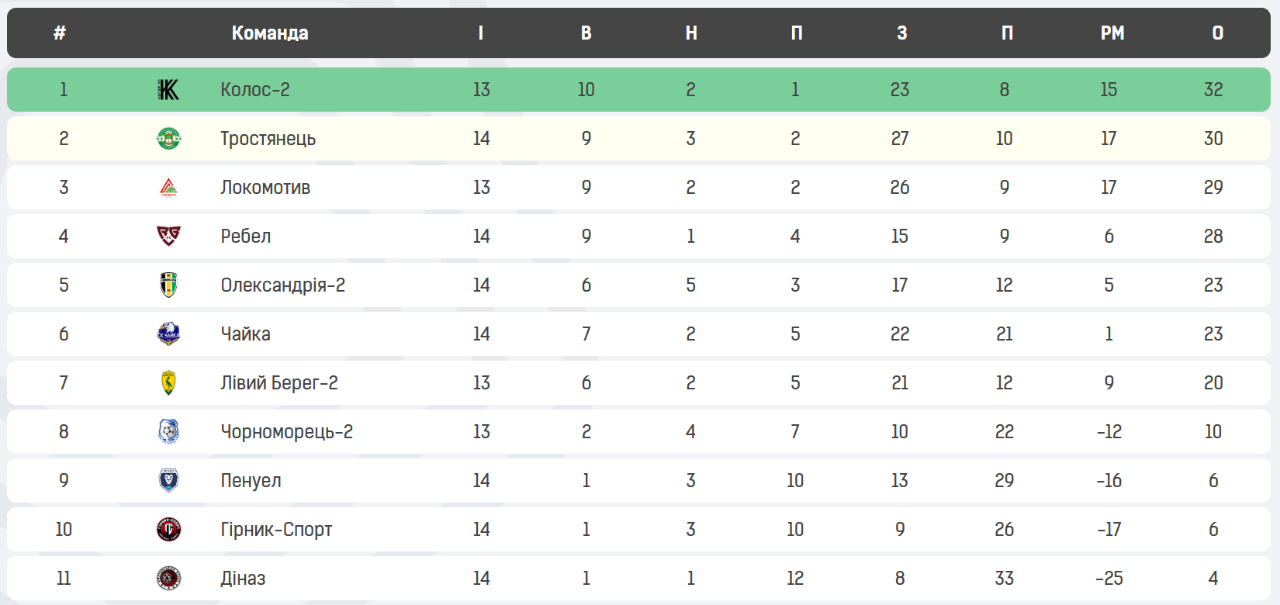
Task: Click the Команда column header
Action: point(270,33)
